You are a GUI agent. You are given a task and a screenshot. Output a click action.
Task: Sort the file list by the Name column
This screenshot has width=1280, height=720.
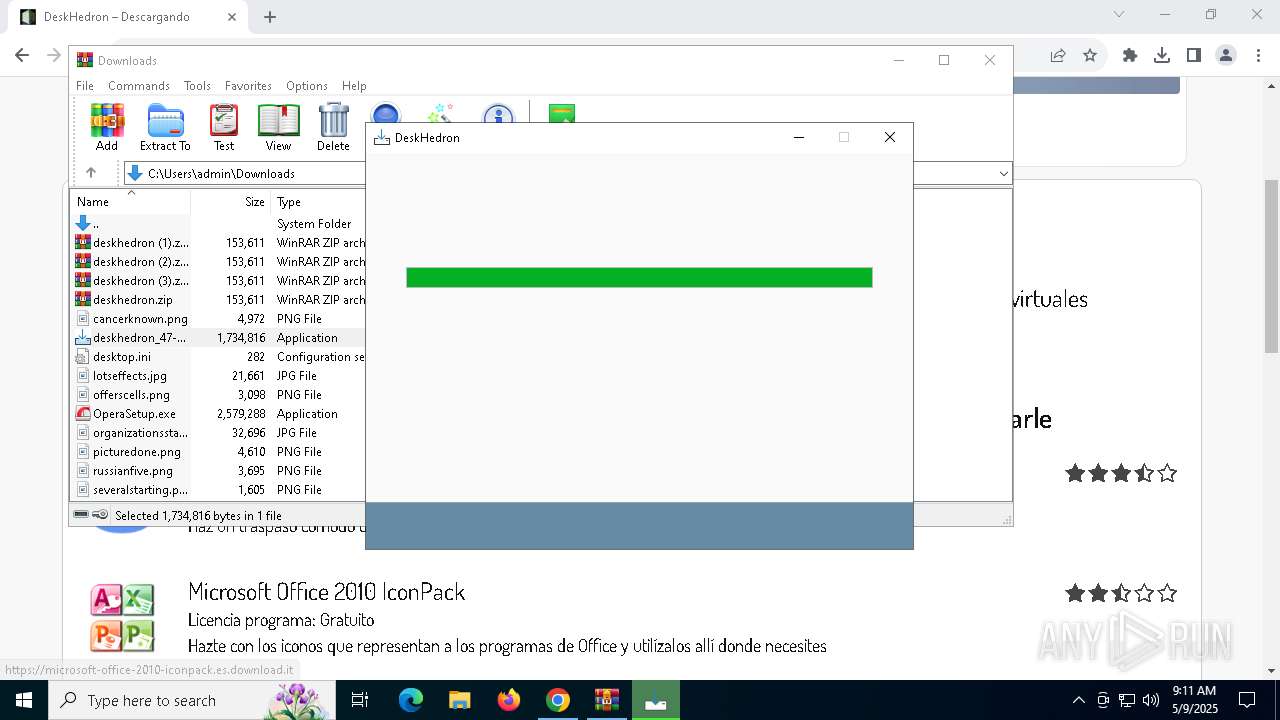[x=130, y=202]
